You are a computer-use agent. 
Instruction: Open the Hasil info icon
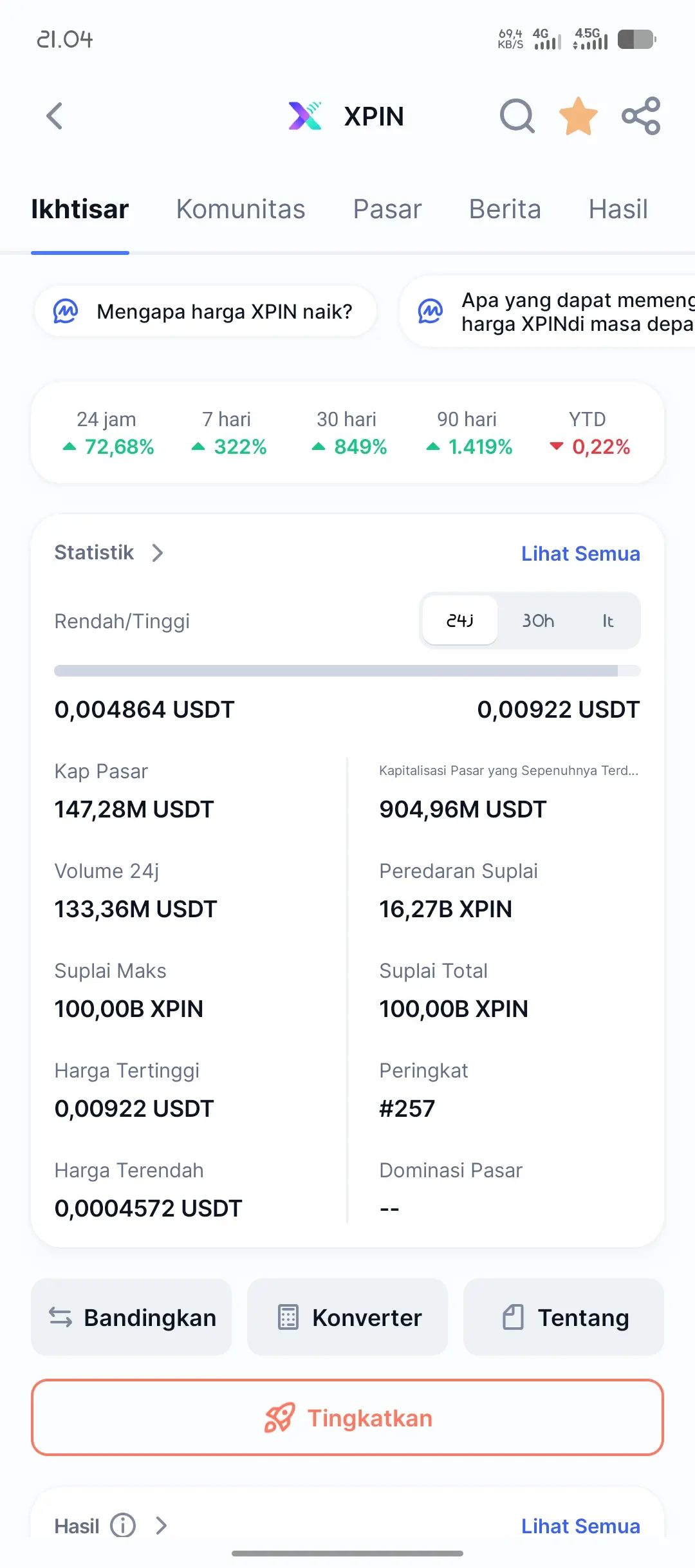pyautogui.click(x=123, y=1525)
